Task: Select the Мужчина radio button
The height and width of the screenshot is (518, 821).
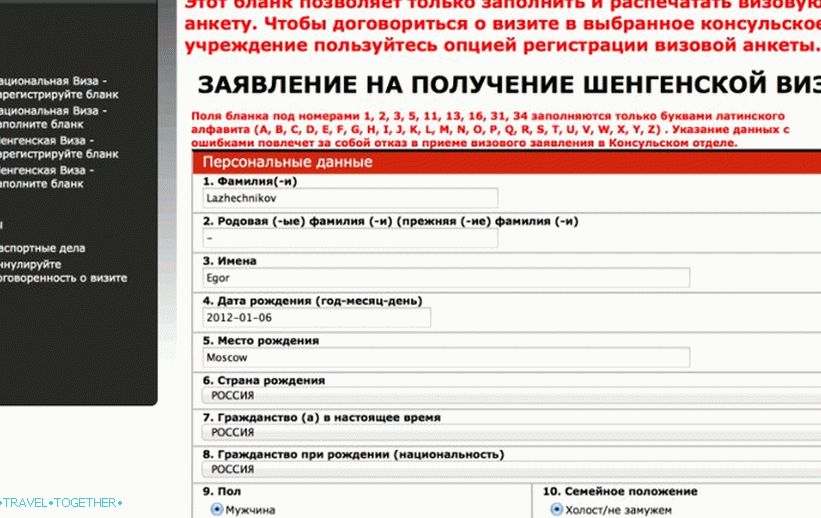Action: click(216, 509)
